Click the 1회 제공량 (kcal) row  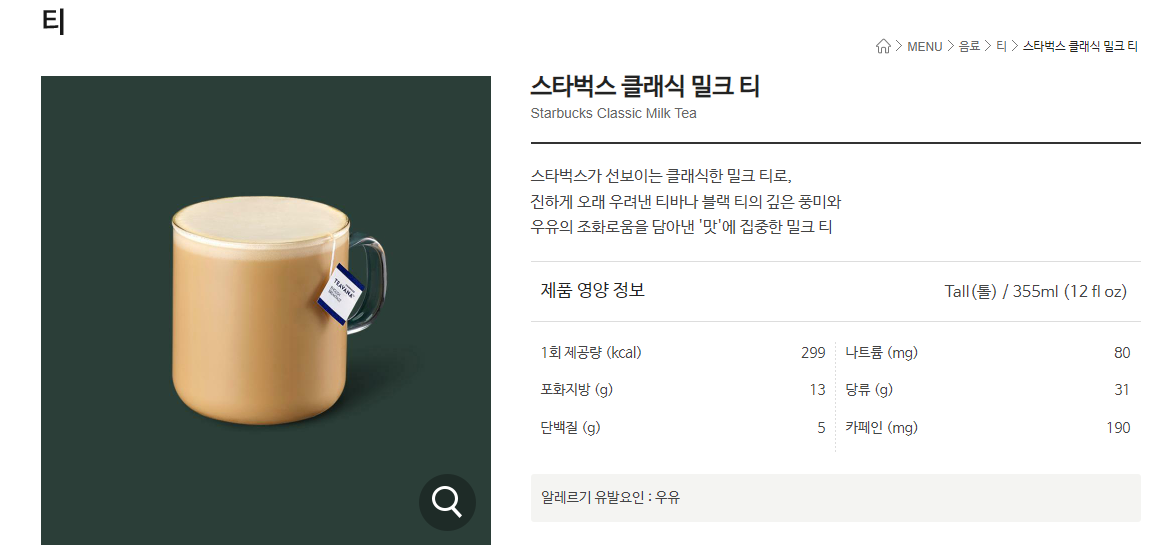coord(683,353)
